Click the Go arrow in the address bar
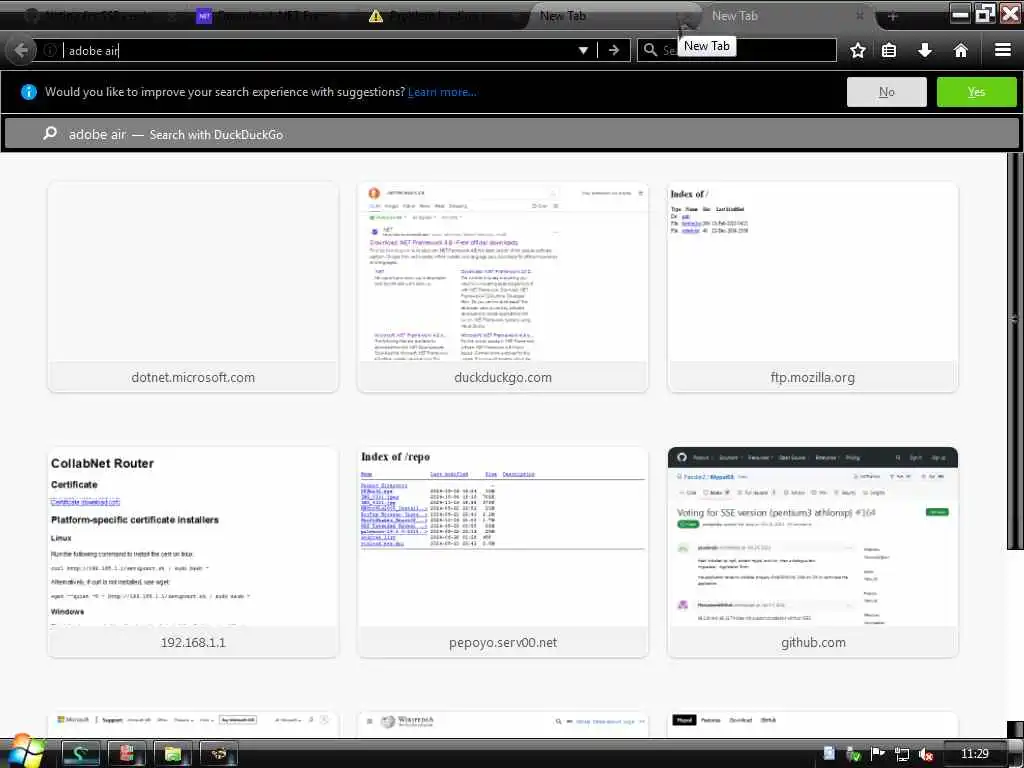 pyautogui.click(x=614, y=50)
